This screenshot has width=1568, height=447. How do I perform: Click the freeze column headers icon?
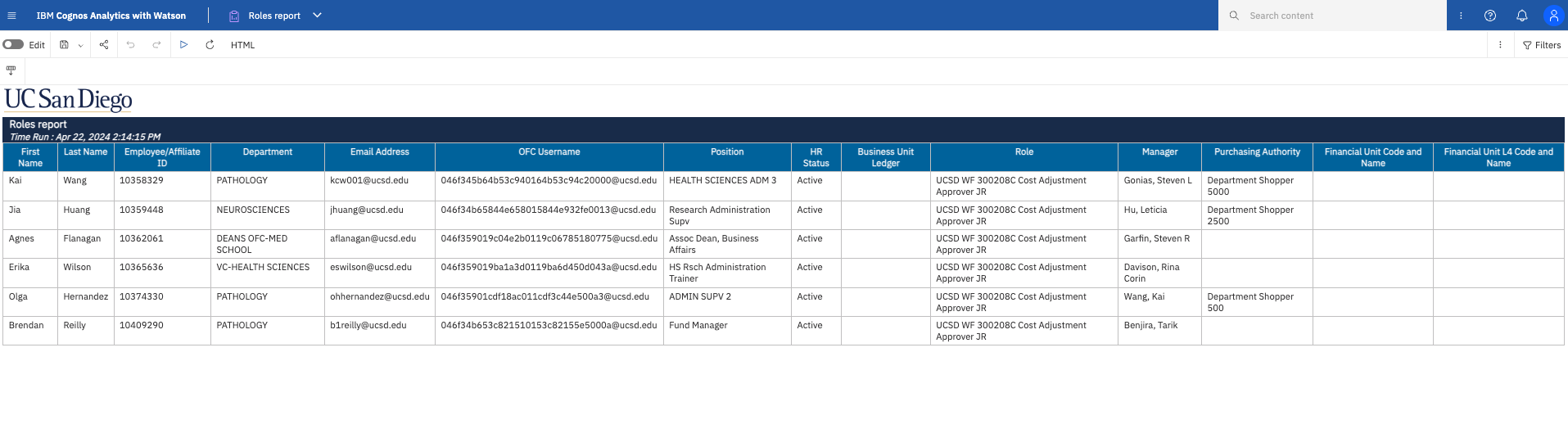11,70
